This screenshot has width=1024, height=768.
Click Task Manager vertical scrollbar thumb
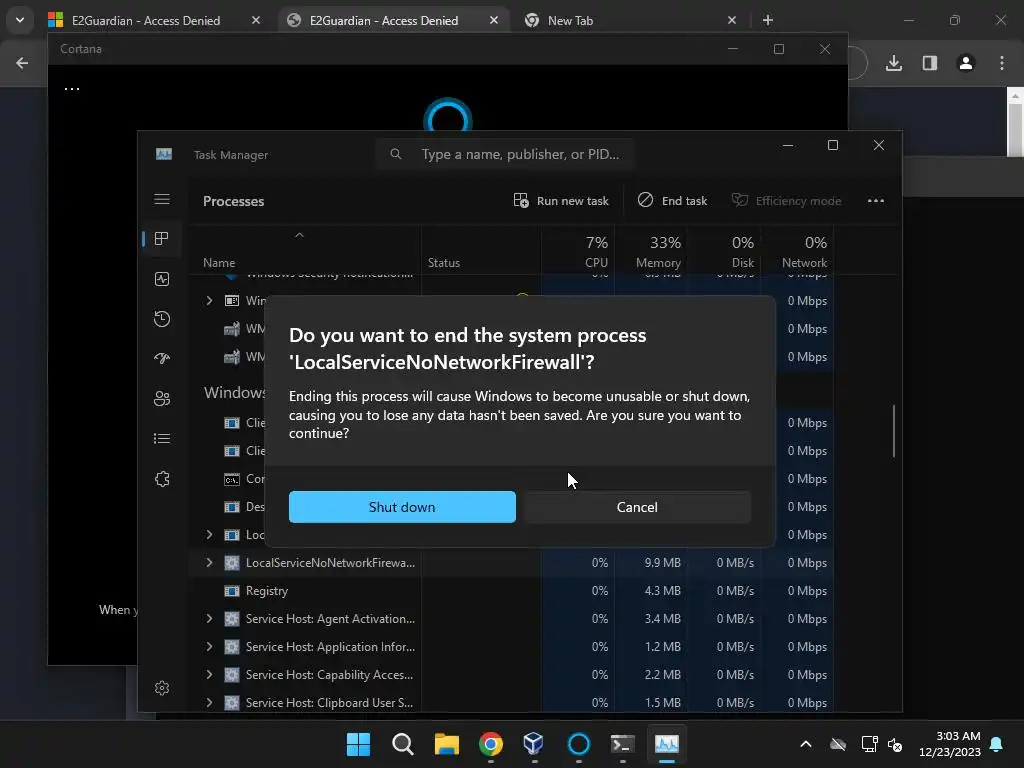[x=893, y=431]
